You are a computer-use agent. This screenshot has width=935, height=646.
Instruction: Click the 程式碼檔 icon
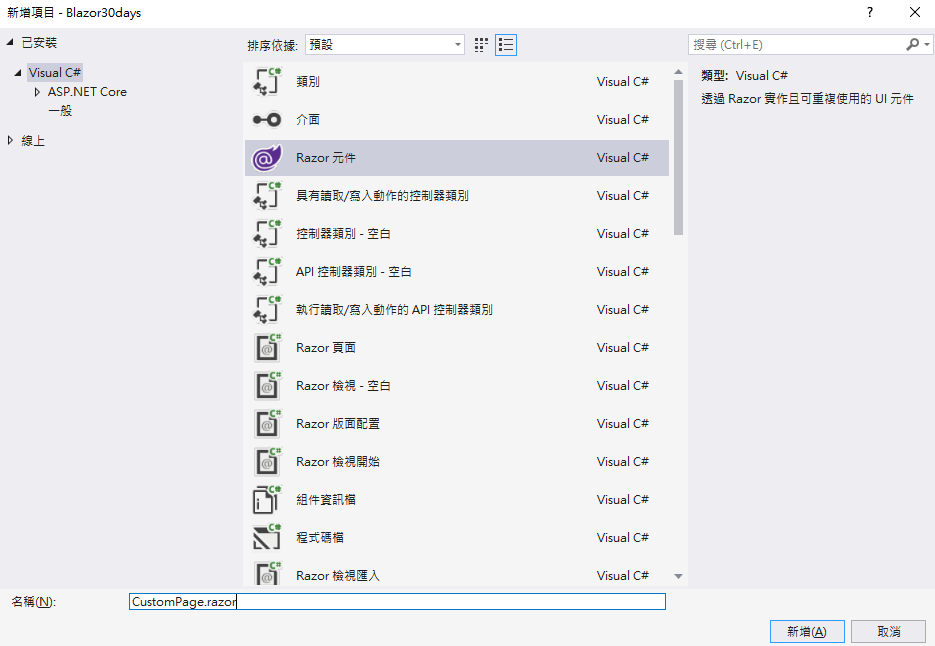[x=267, y=538]
